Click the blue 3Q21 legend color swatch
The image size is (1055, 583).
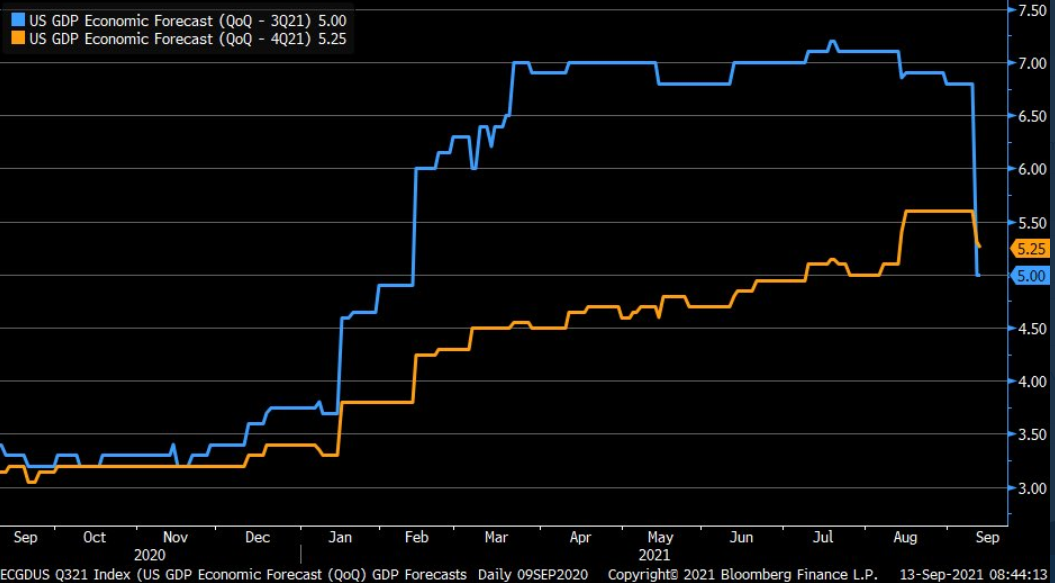pos(18,22)
